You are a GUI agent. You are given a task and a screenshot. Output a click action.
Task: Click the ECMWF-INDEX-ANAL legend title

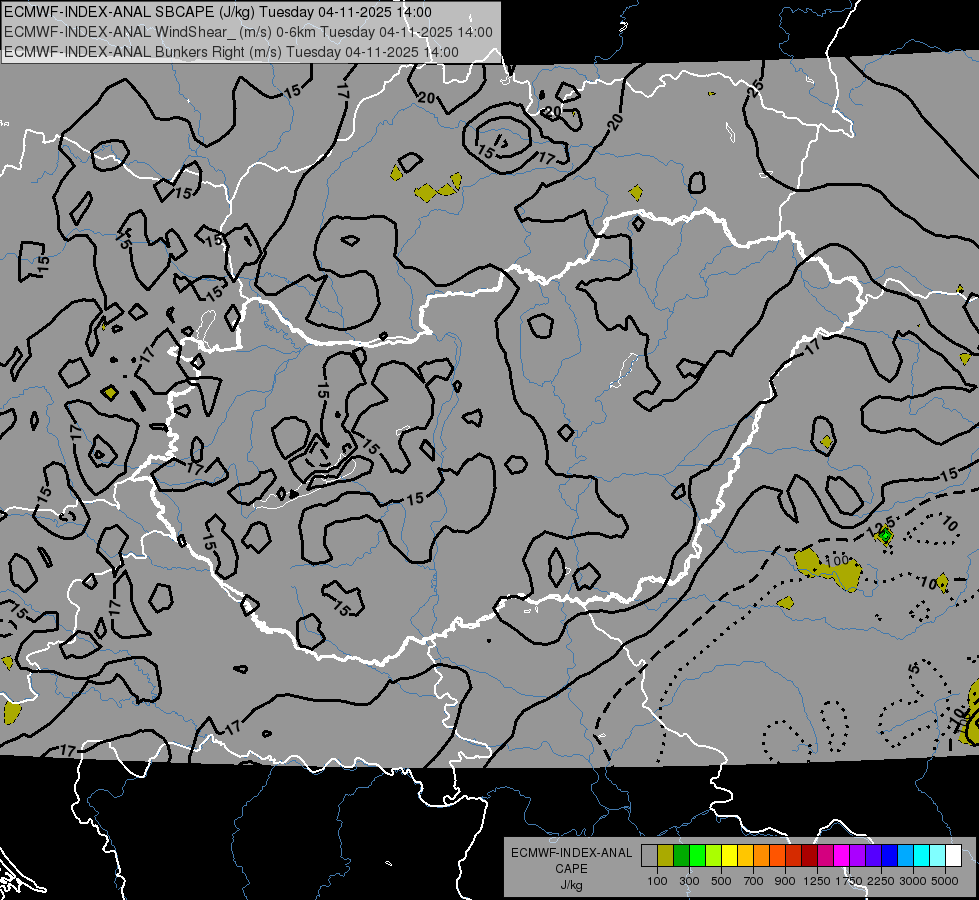point(571,853)
